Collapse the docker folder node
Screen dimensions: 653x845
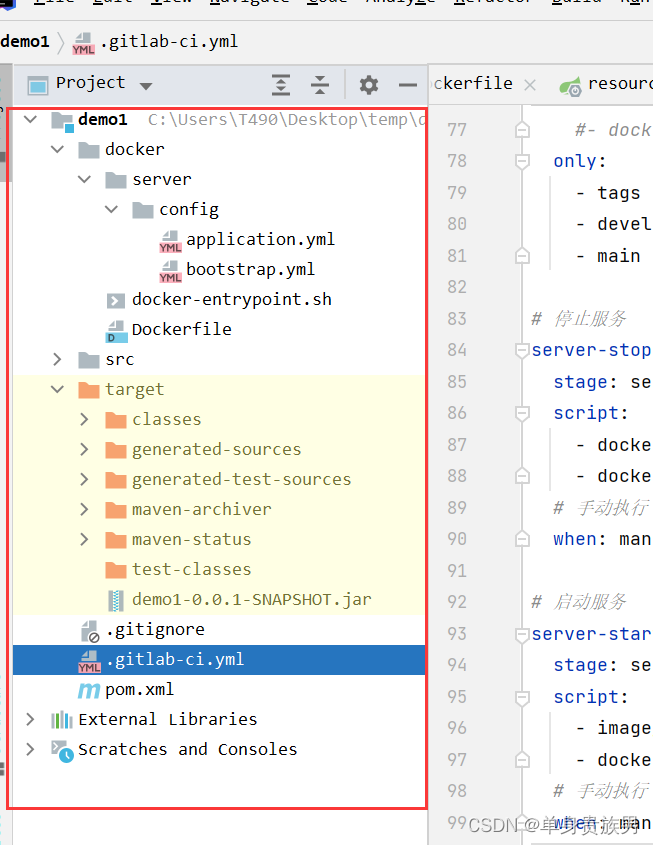coord(58,149)
